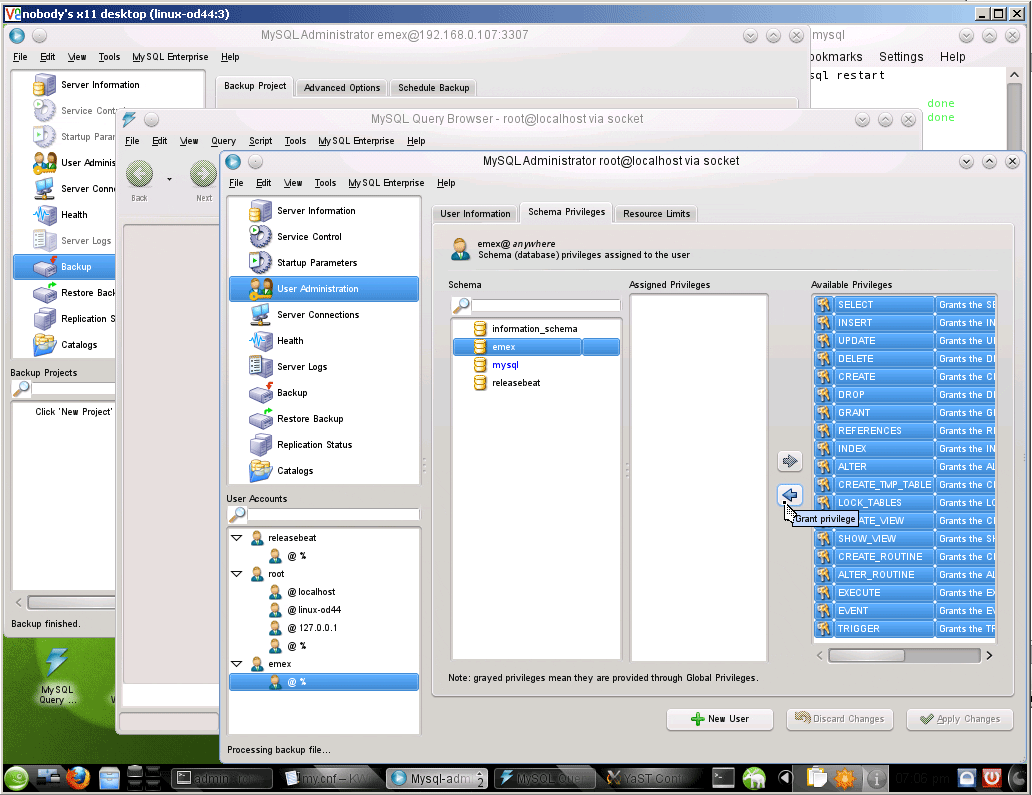Select the DELETE privilege row

[x=905, y=359]
